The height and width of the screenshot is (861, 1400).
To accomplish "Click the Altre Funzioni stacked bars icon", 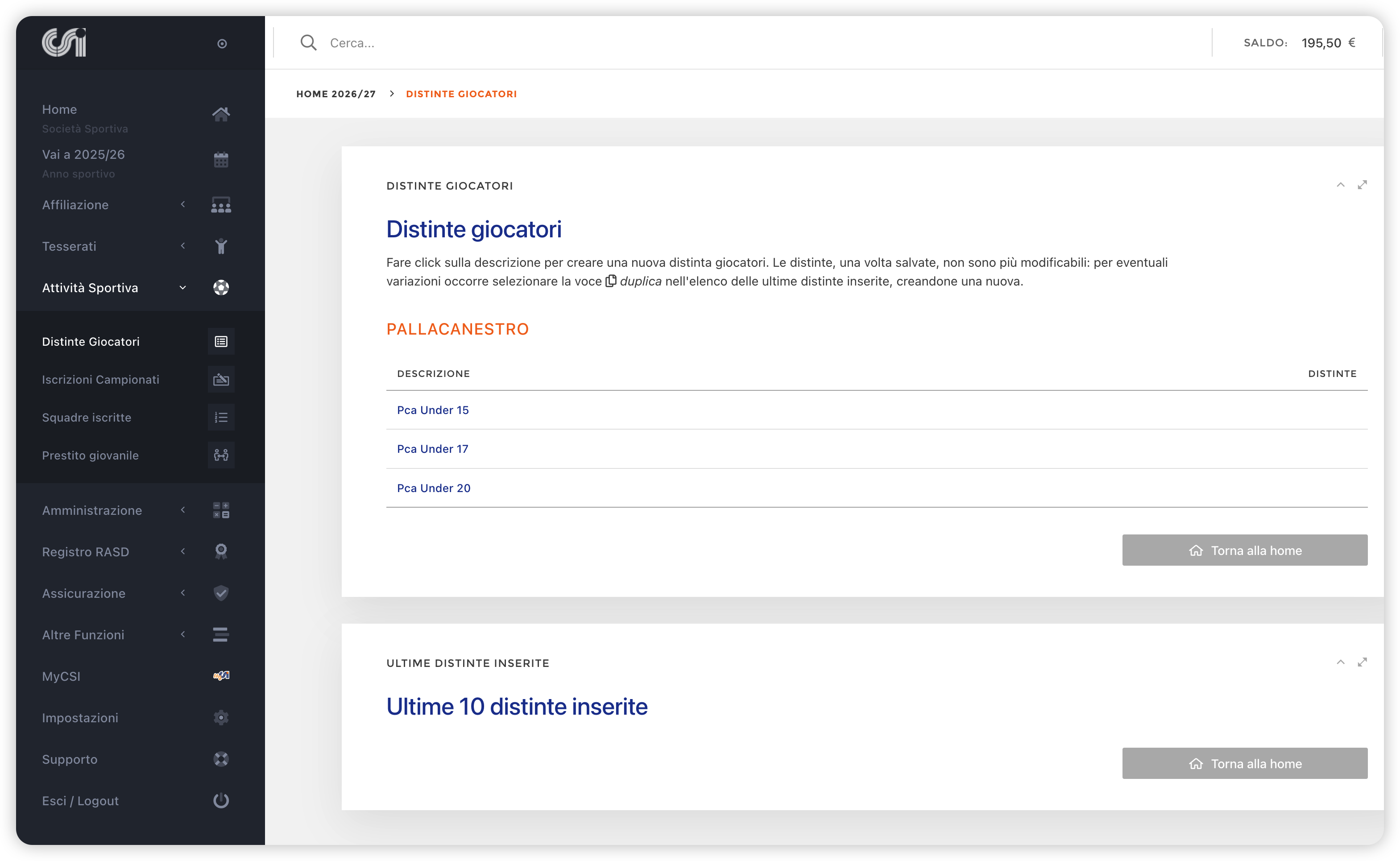I will 221,634.
